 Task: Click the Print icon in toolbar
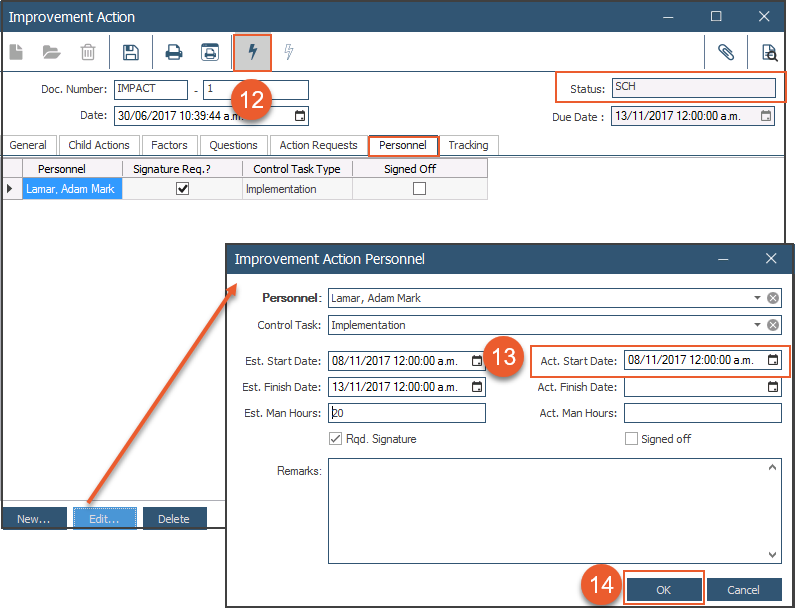click(173, 52)
